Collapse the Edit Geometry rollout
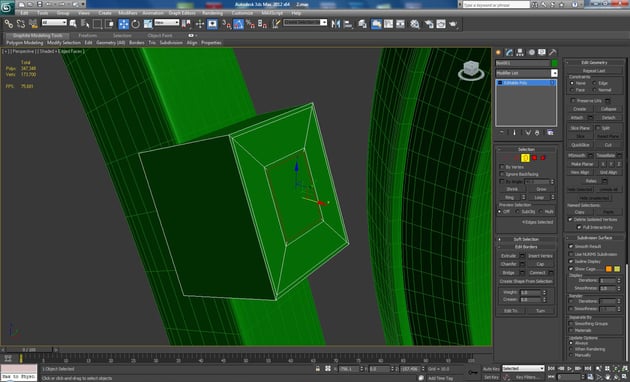Screen dimensions: 630x382 [594, 62]
